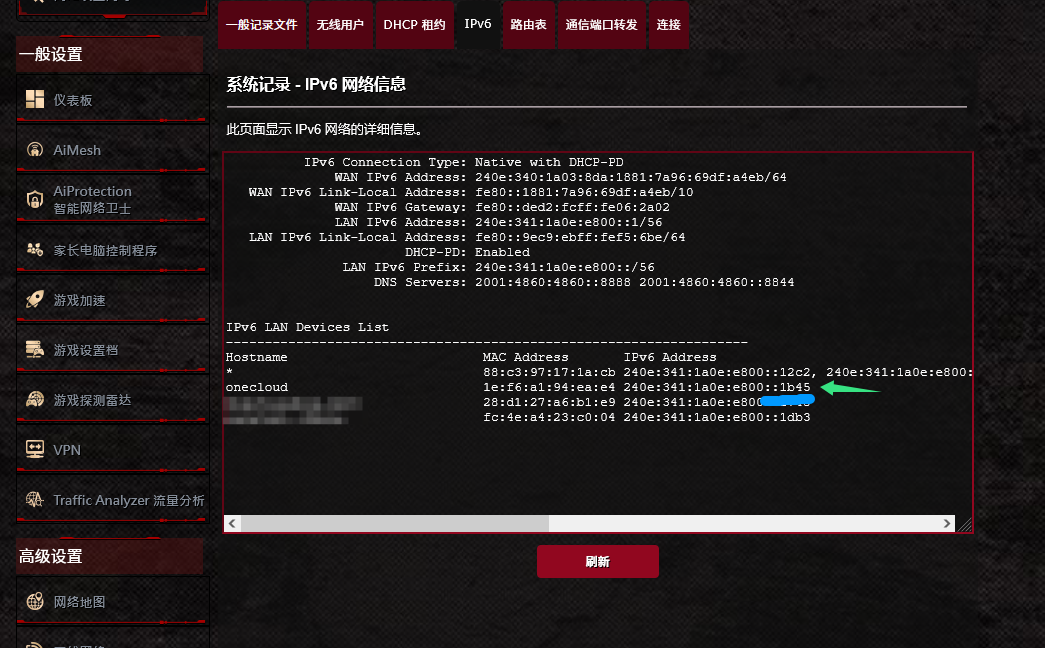Viewport: 1045px width, 648px height.
Task: Click WAN IPv6 Gateway value fe80::ded2:fcff:fe06:2a02
Action: [572, 207]
